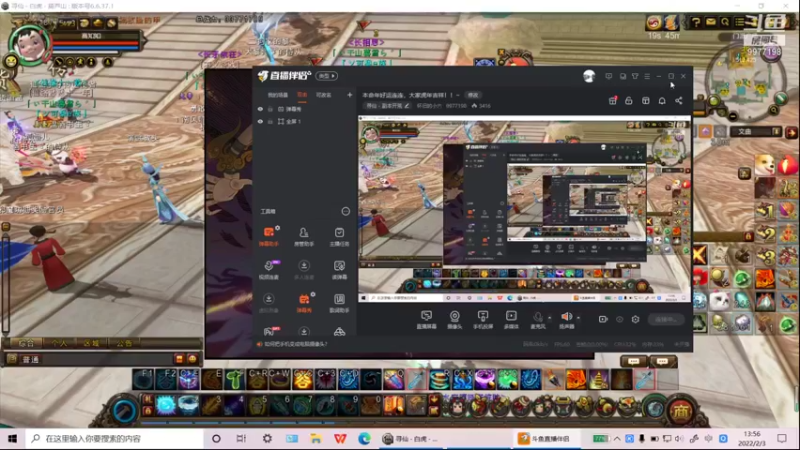Click the game chat input 普通 field
This screenshot has height=450, width=800.
94,359
